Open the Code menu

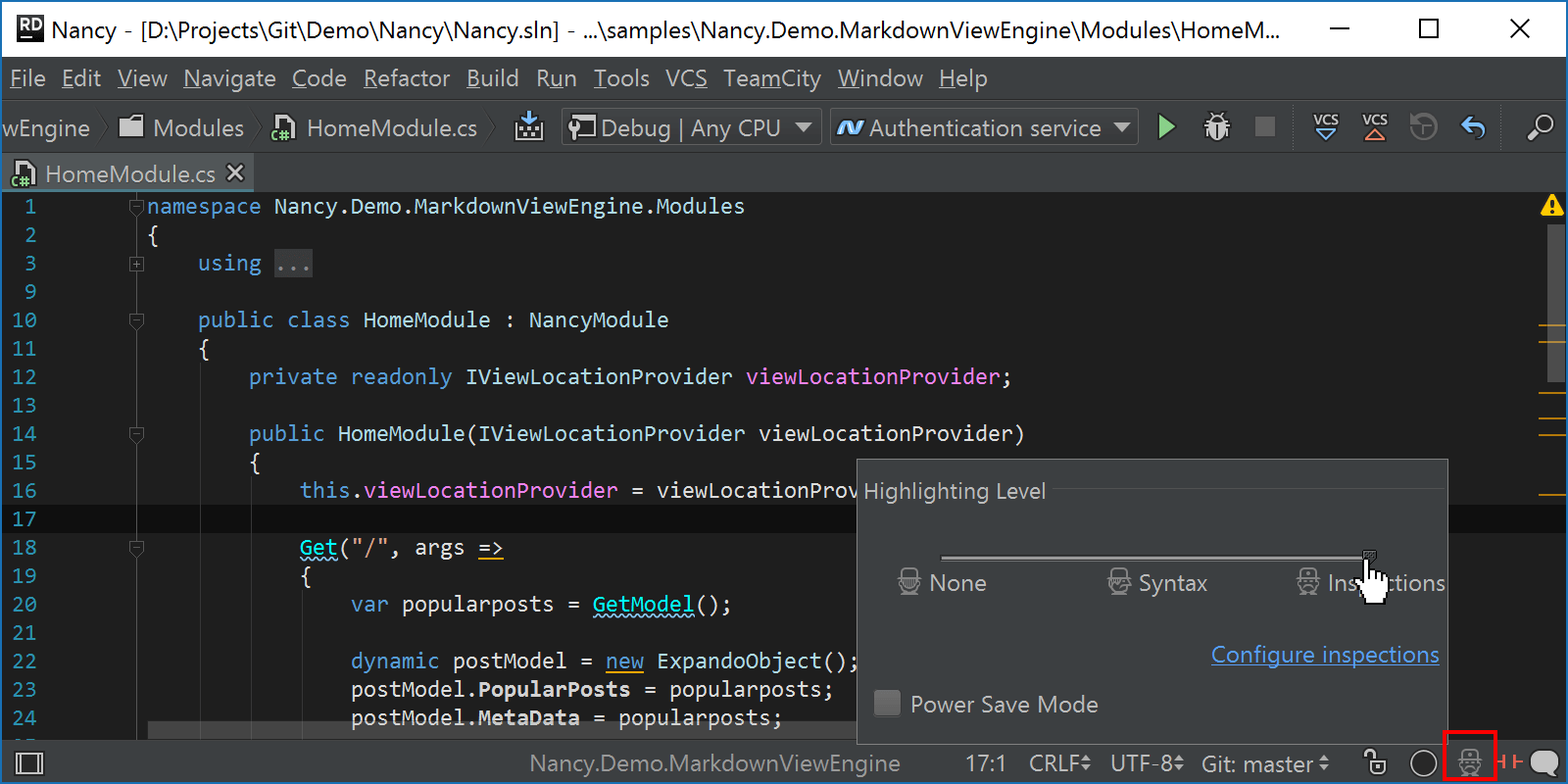pyautogui.click(x=319, y=78)
